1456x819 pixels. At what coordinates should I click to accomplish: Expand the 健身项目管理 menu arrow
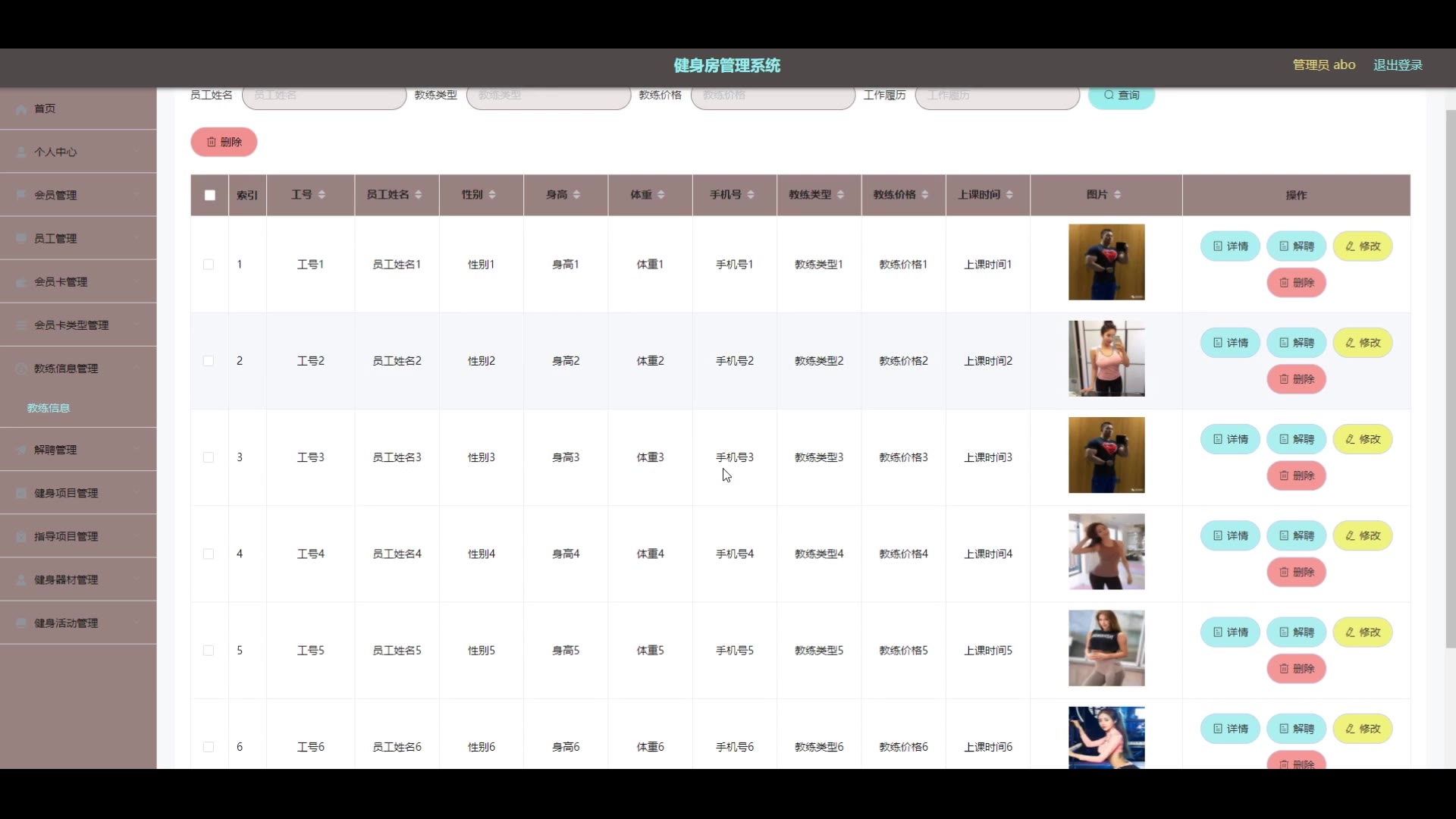(x=136, y=493)
